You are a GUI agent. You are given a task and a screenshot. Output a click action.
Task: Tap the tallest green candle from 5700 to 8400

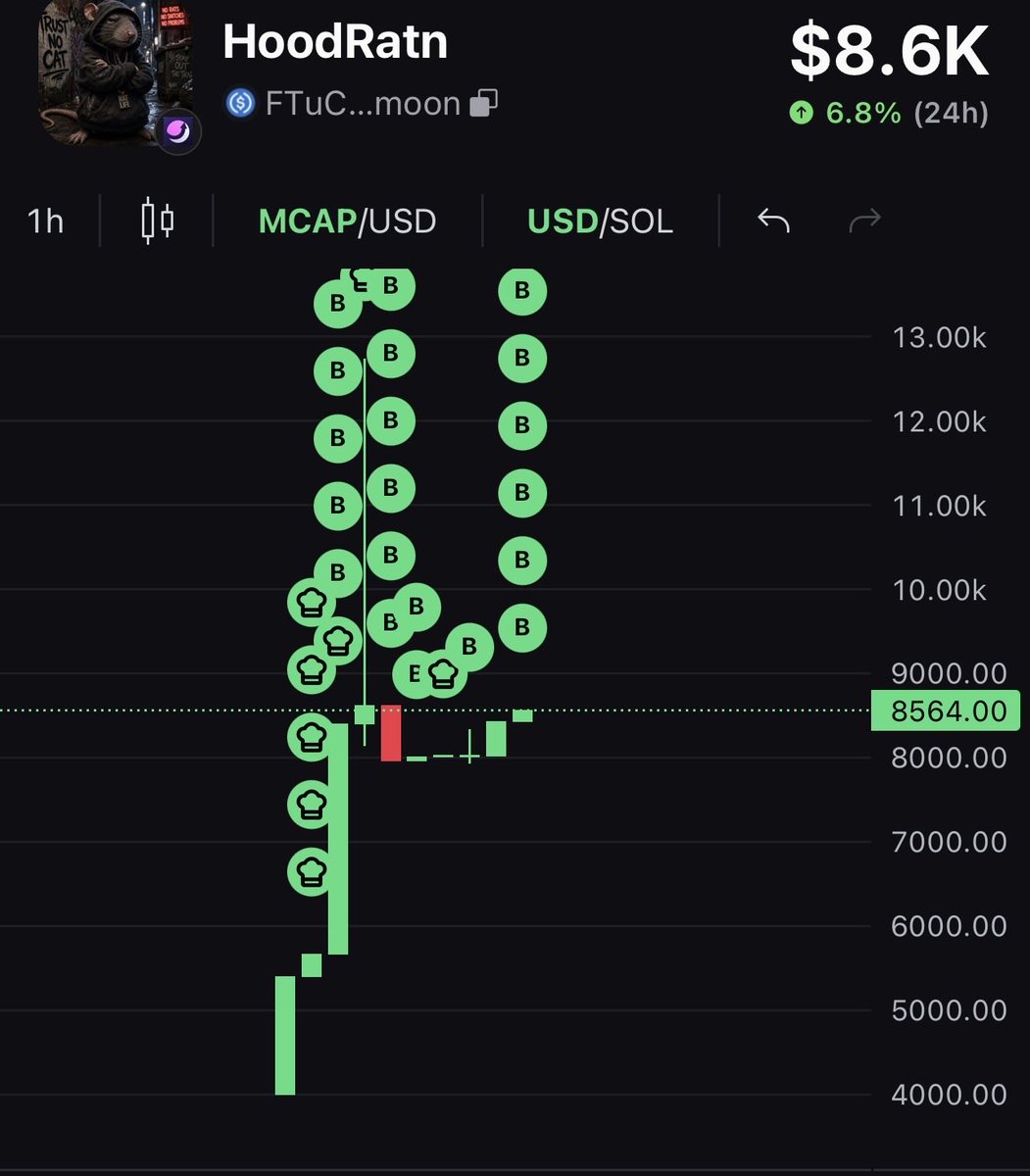[338, 839]
